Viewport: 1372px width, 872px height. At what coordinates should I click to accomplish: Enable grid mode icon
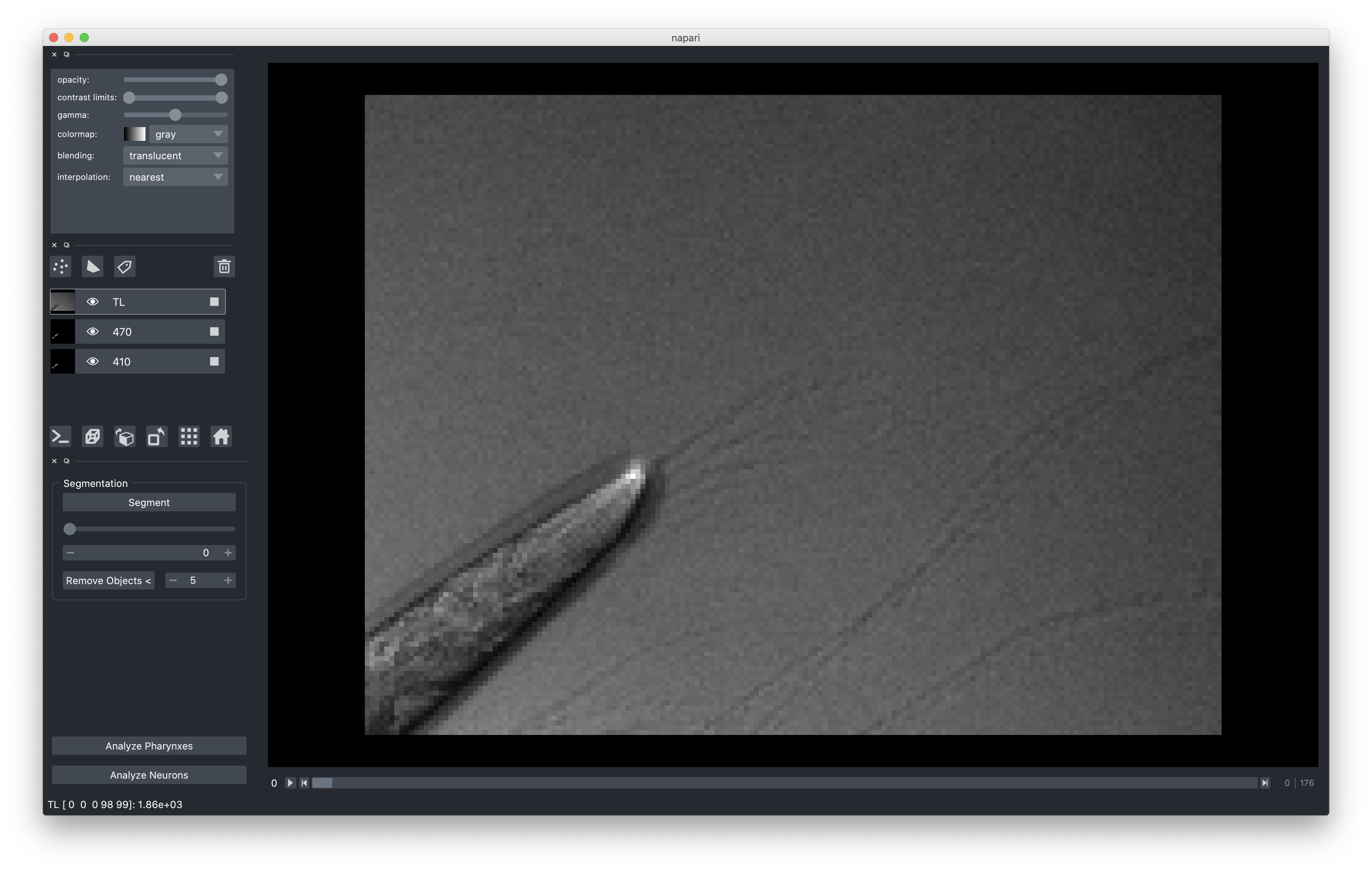189,437
